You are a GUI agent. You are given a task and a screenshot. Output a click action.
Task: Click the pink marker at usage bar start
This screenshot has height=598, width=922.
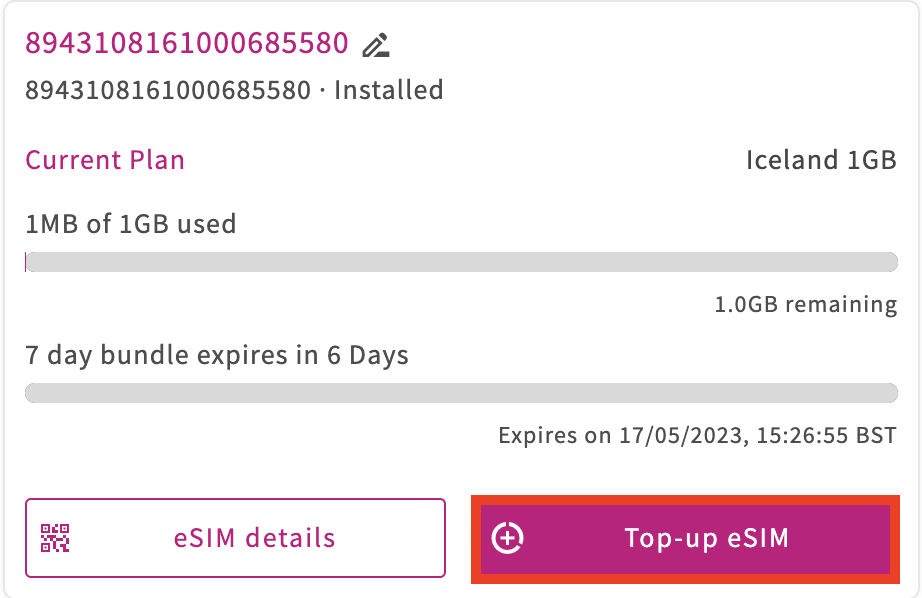pos(26,262)
